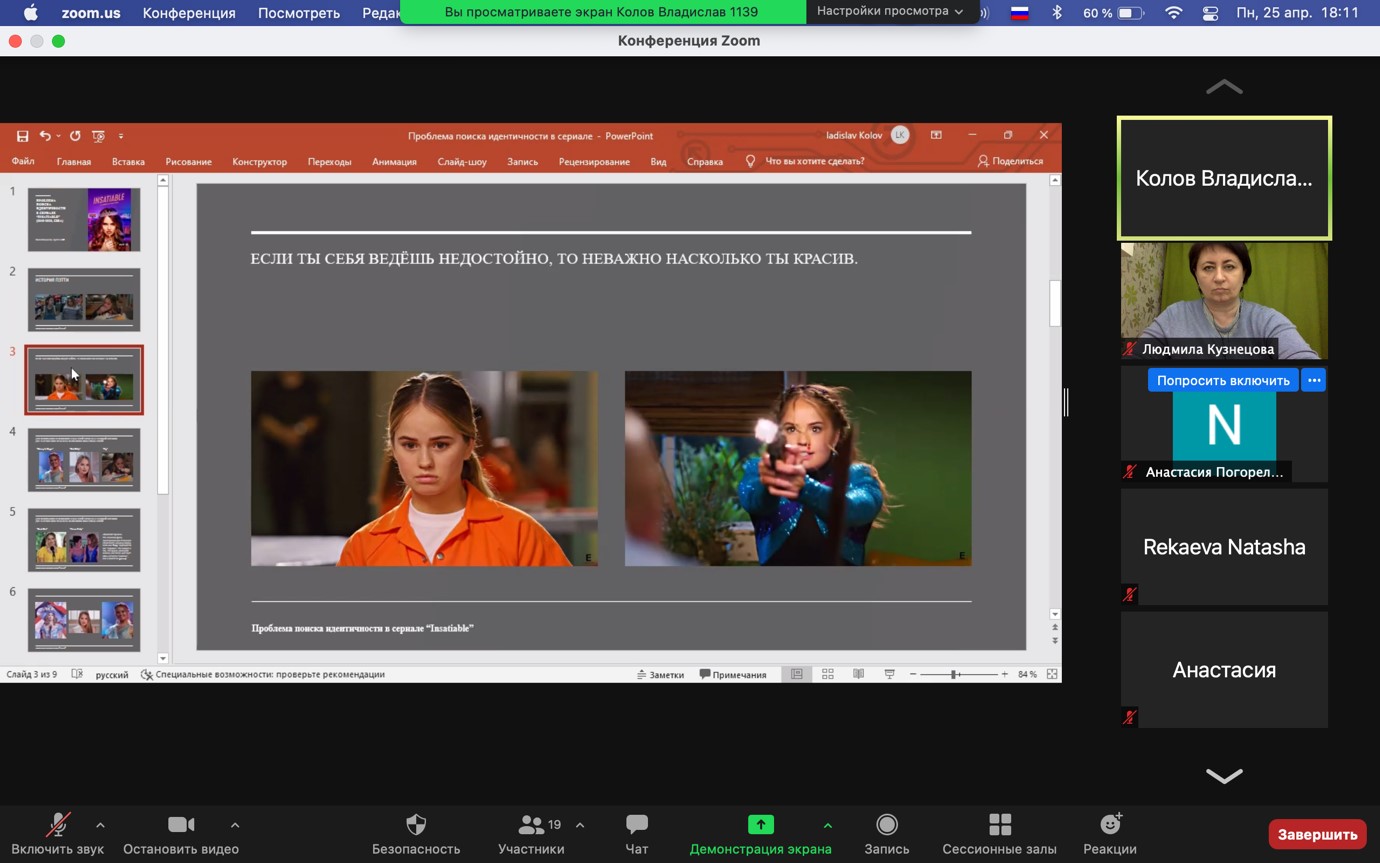Viewport: 1380px width, 863px height.
Task: Stop video with Остановить видео button
Action: (181, 834)
